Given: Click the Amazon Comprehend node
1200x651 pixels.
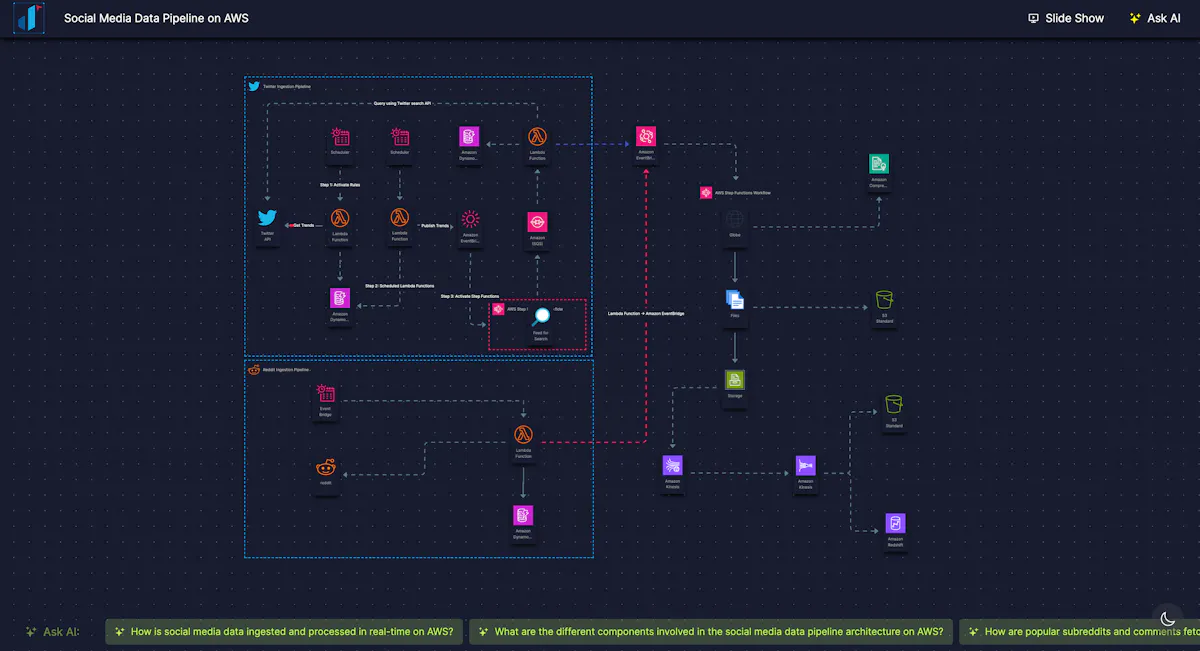Looking at the screenshot, I should (x=879, y=164).
